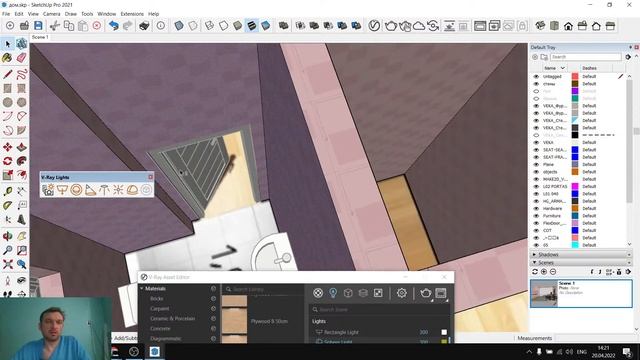Undo the last action
This screenshot has width=640, height=360.
(113, 26)
